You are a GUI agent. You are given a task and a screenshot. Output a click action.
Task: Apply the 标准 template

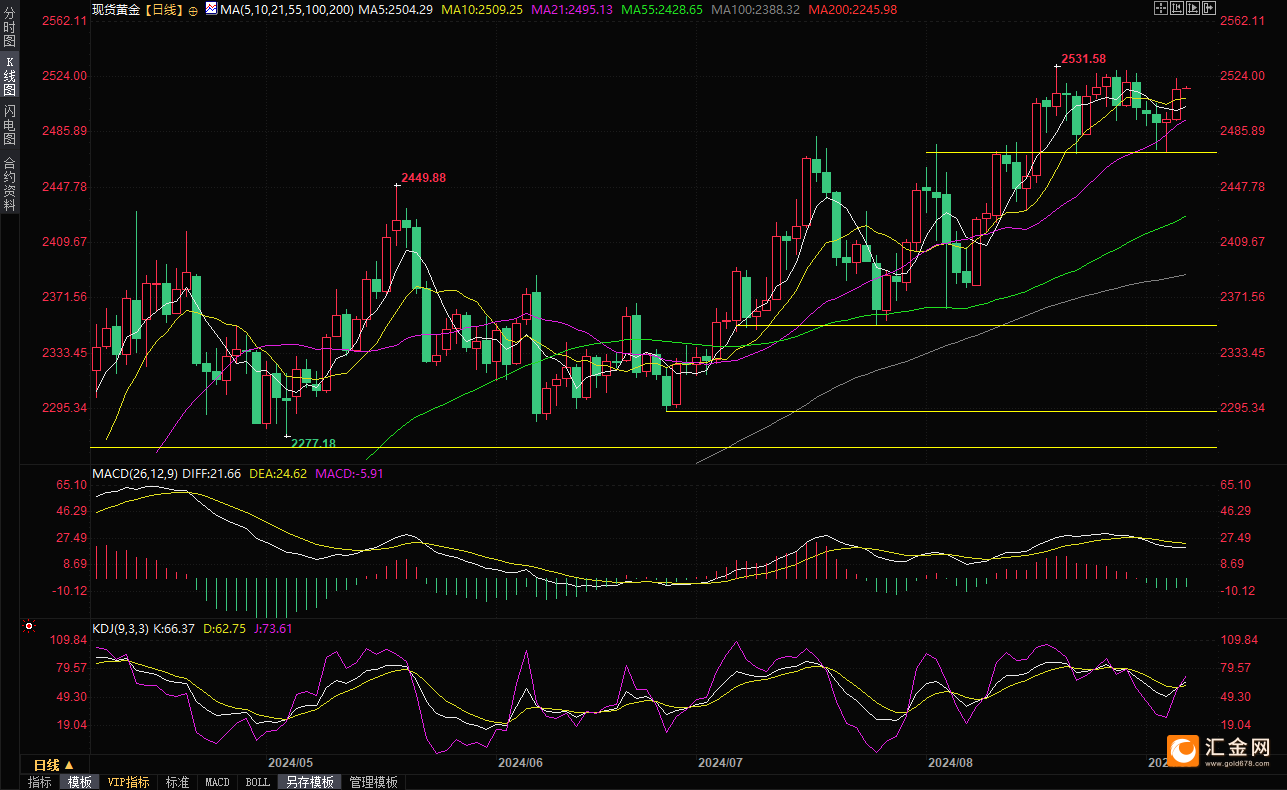(177, 782)
